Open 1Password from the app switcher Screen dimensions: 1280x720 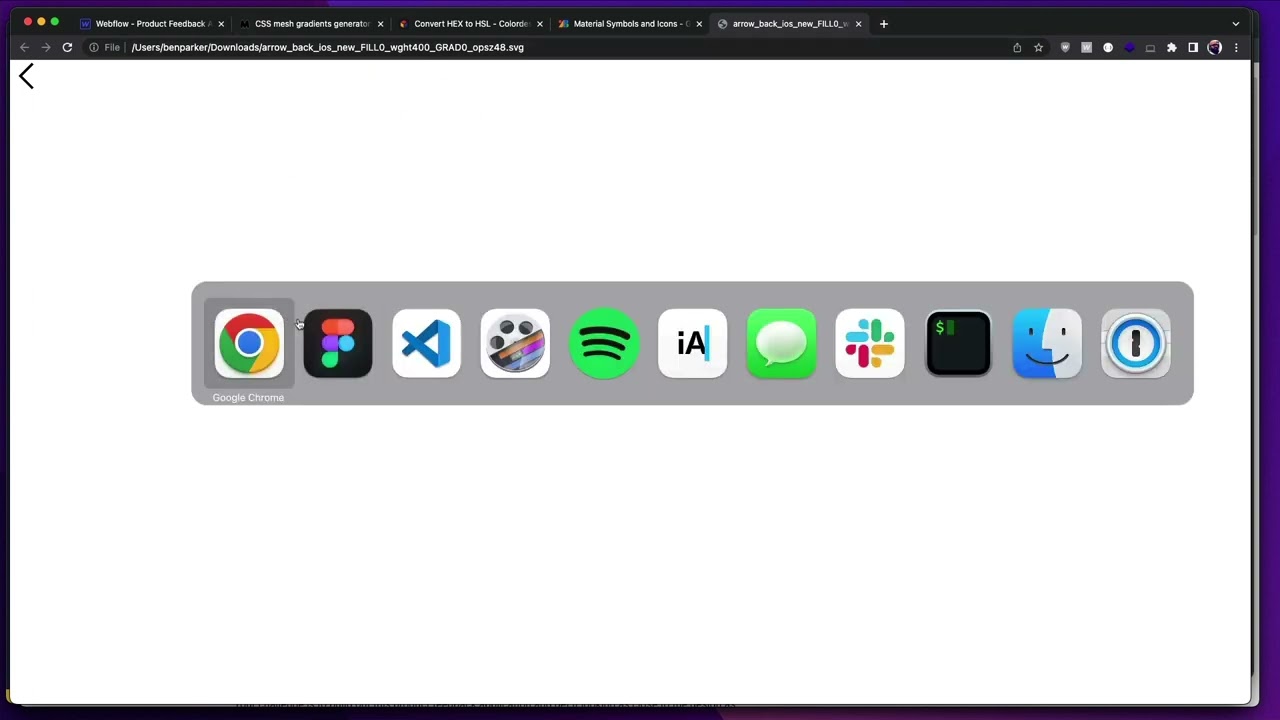tap(1136, 344)
